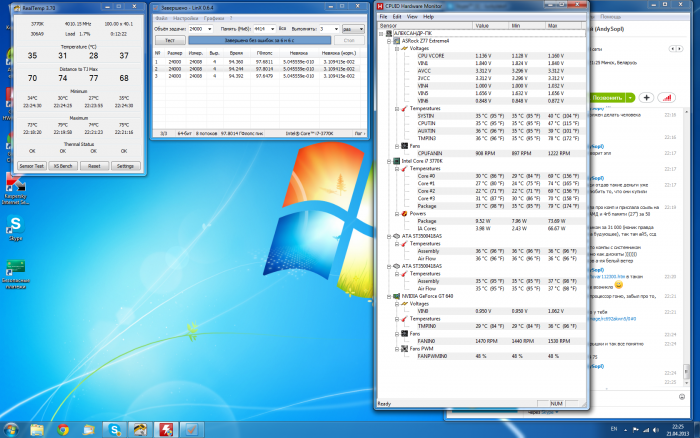700x438 pixels.
Task: Open the arrow next to Позвонить button
Action: click(x=630, y=98)
